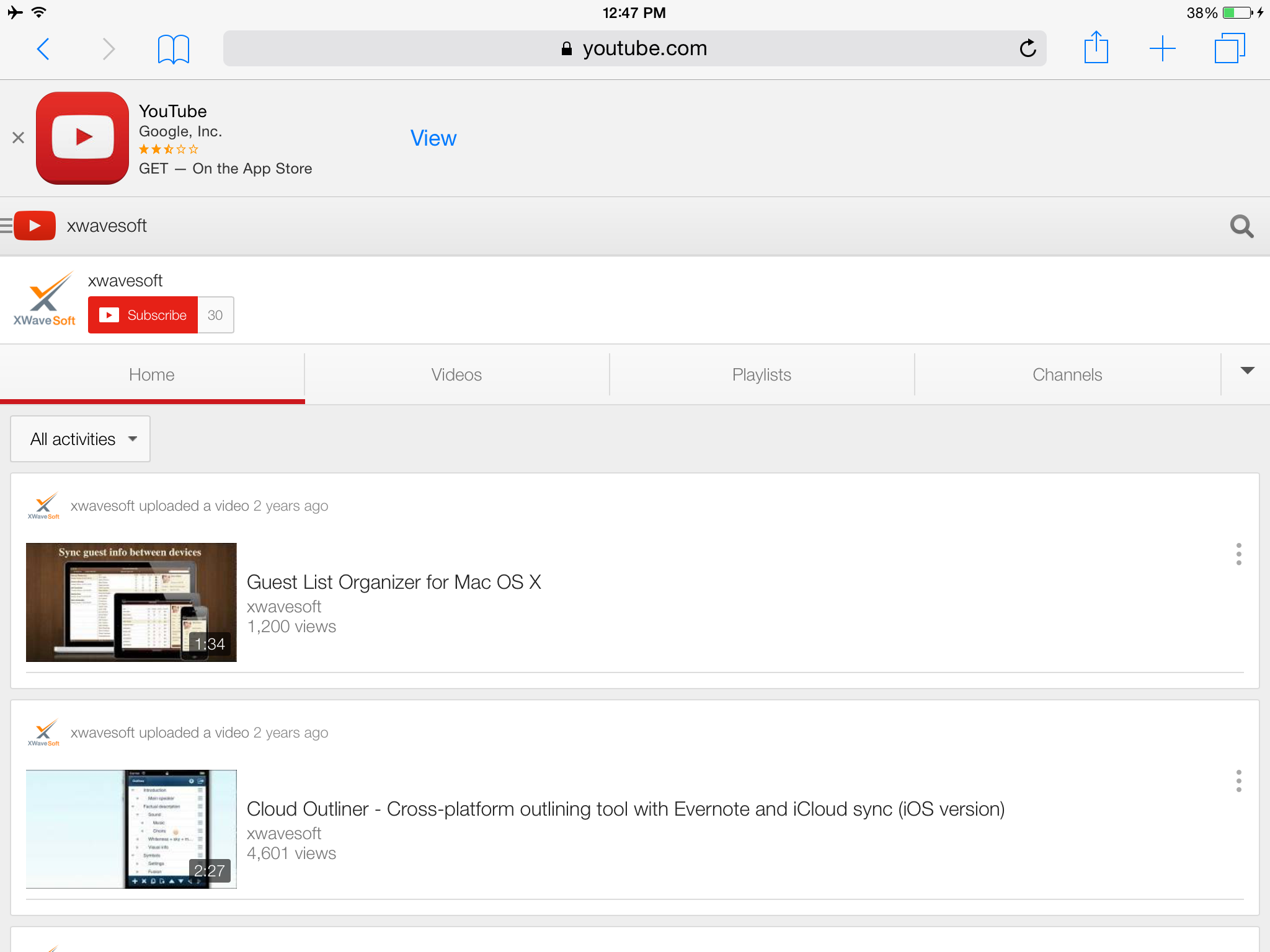Open Guest List Organizer for Mac OS X title
Screen dimensions: 1270x952
click(394, 582)
